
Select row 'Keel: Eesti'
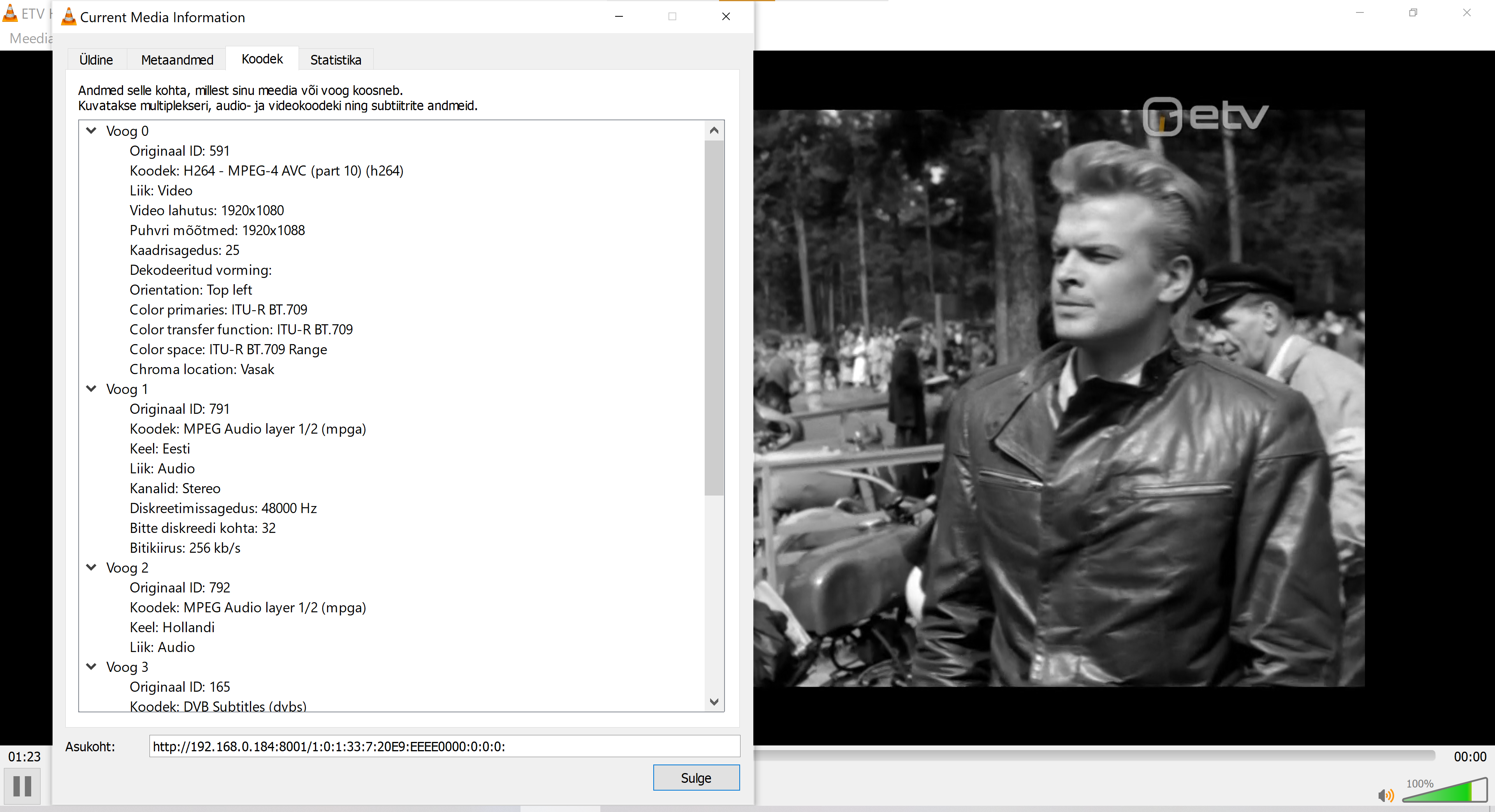tap(160, 449)
